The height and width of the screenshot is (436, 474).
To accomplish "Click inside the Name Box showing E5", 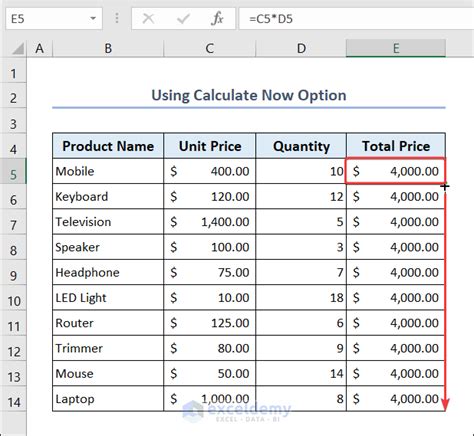I will tap(47, 19).
